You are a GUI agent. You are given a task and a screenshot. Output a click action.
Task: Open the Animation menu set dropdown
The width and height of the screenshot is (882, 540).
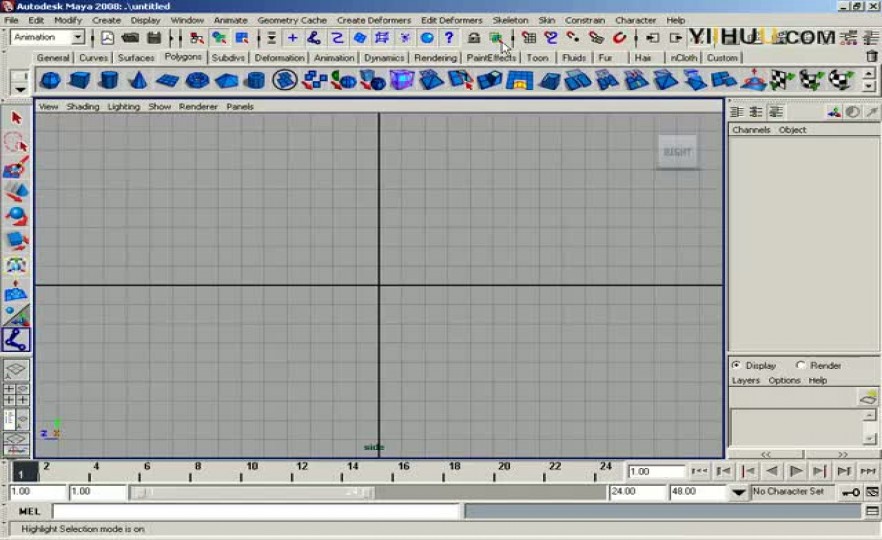click(x=78, y=38)
